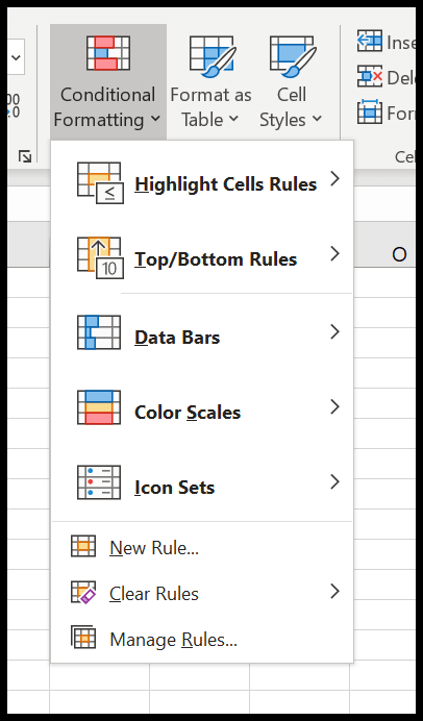Select column O header
The height and width of the screenshot is (721, 423).
click(399, 255)
